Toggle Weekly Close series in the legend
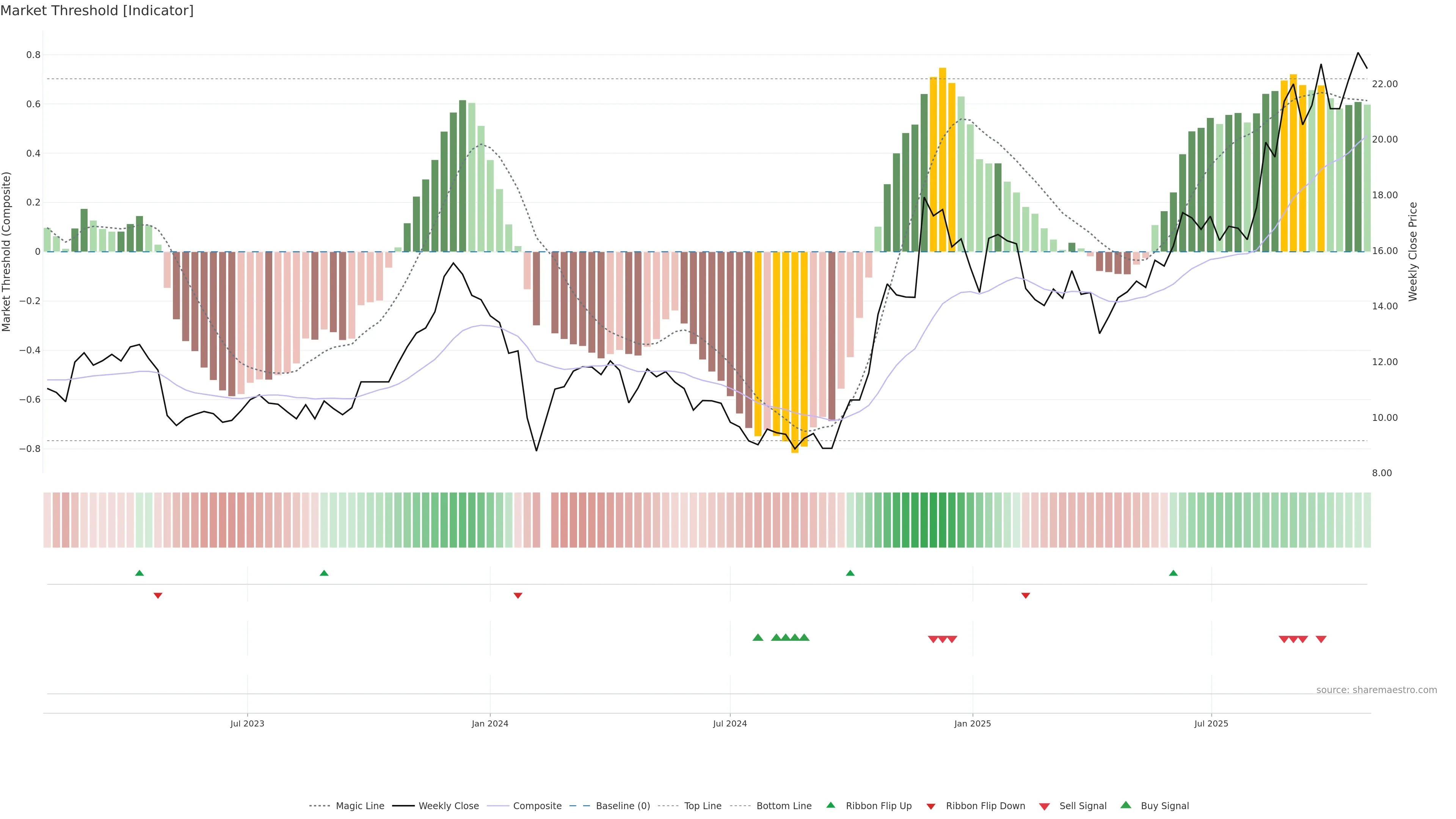Viewport: 1456px width, 819px height. coord(448,806)
